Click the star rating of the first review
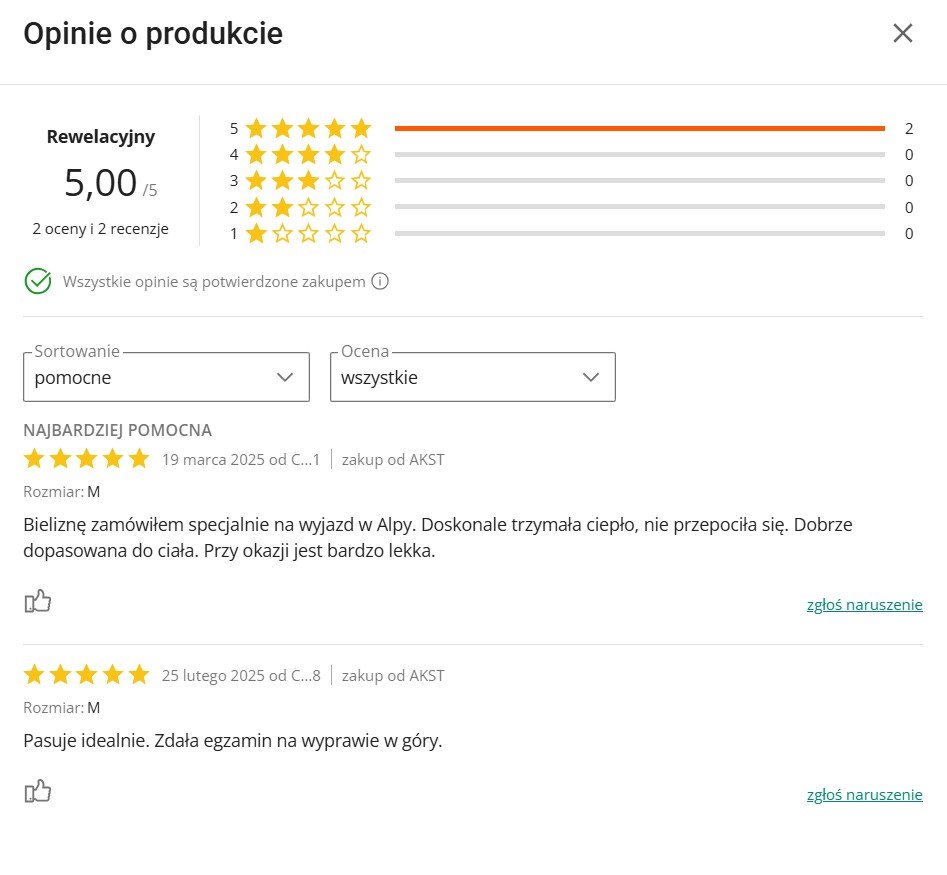This screenshot has width=947, height=875. pos(86,460)
